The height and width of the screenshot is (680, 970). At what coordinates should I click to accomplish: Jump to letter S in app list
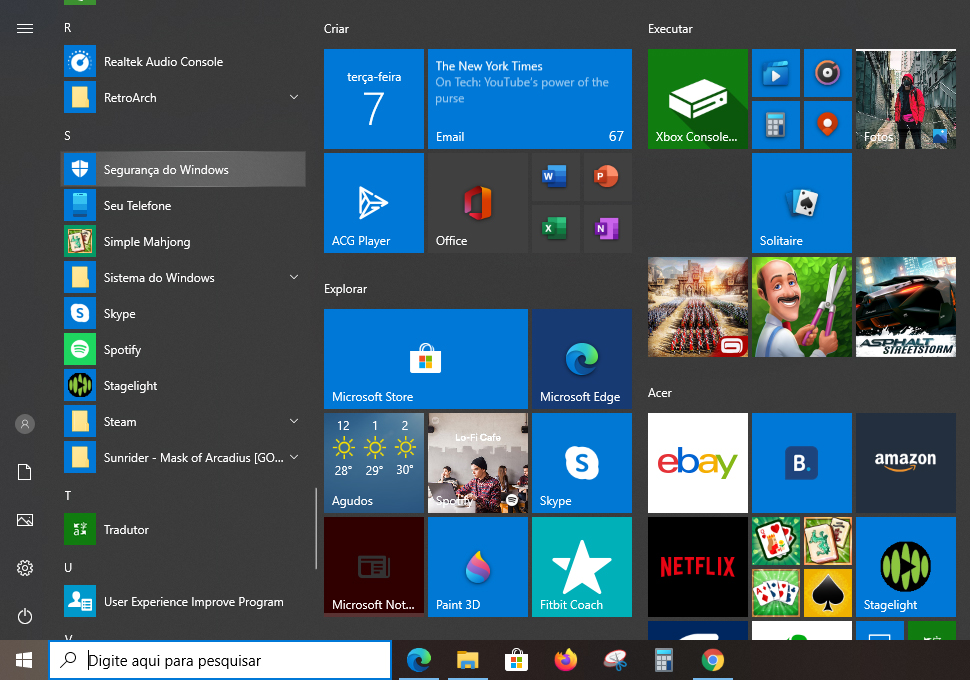[67, 136]
